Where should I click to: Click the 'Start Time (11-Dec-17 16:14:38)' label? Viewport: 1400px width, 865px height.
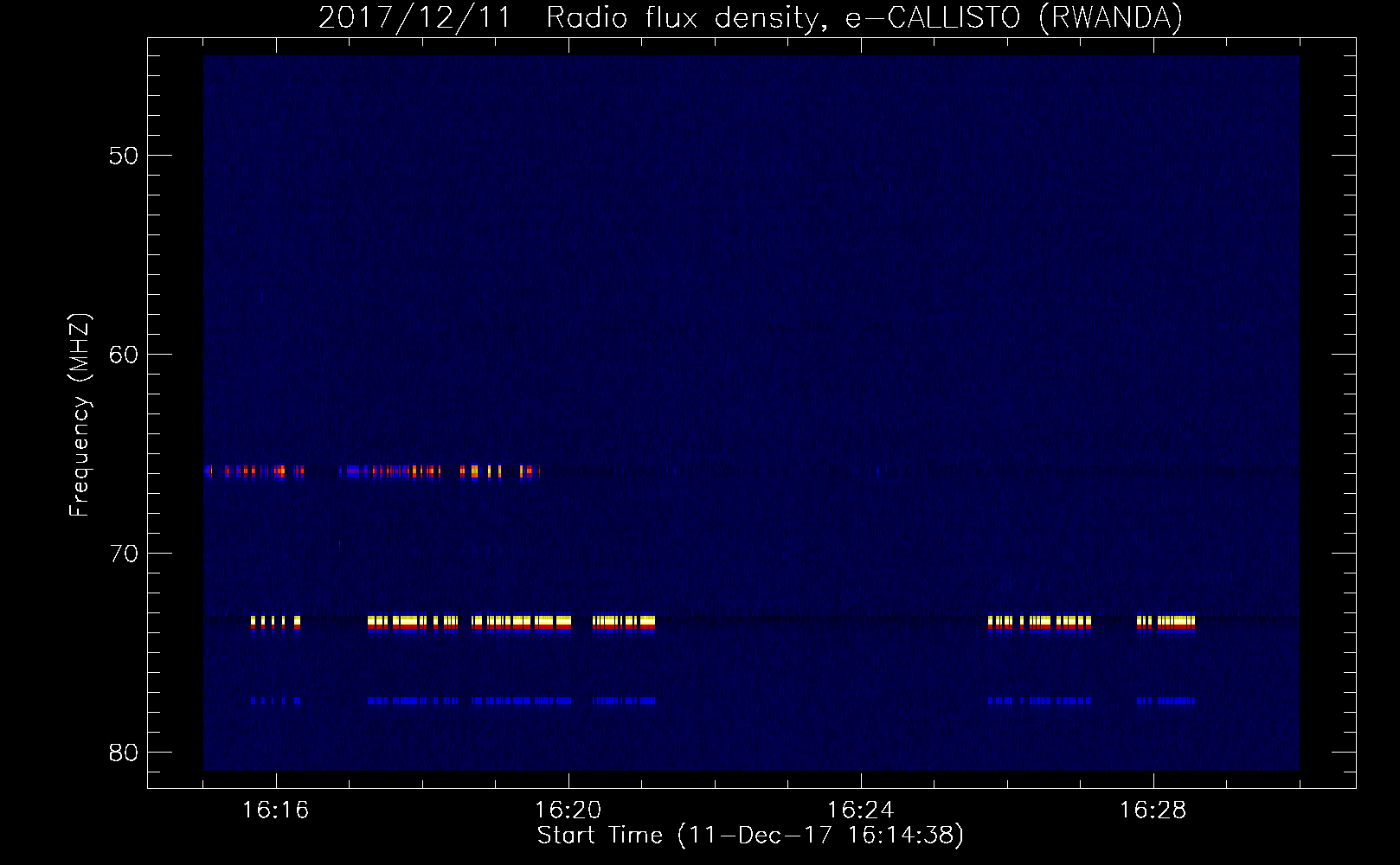click(x=750, y=836)
